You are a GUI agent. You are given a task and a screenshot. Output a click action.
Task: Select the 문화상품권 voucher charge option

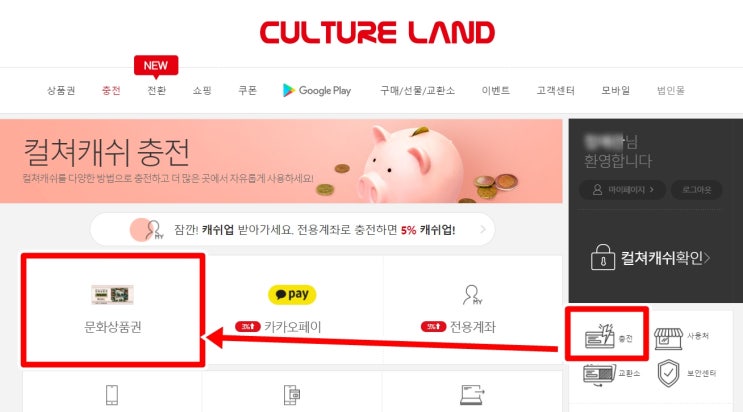coord(113,310)
